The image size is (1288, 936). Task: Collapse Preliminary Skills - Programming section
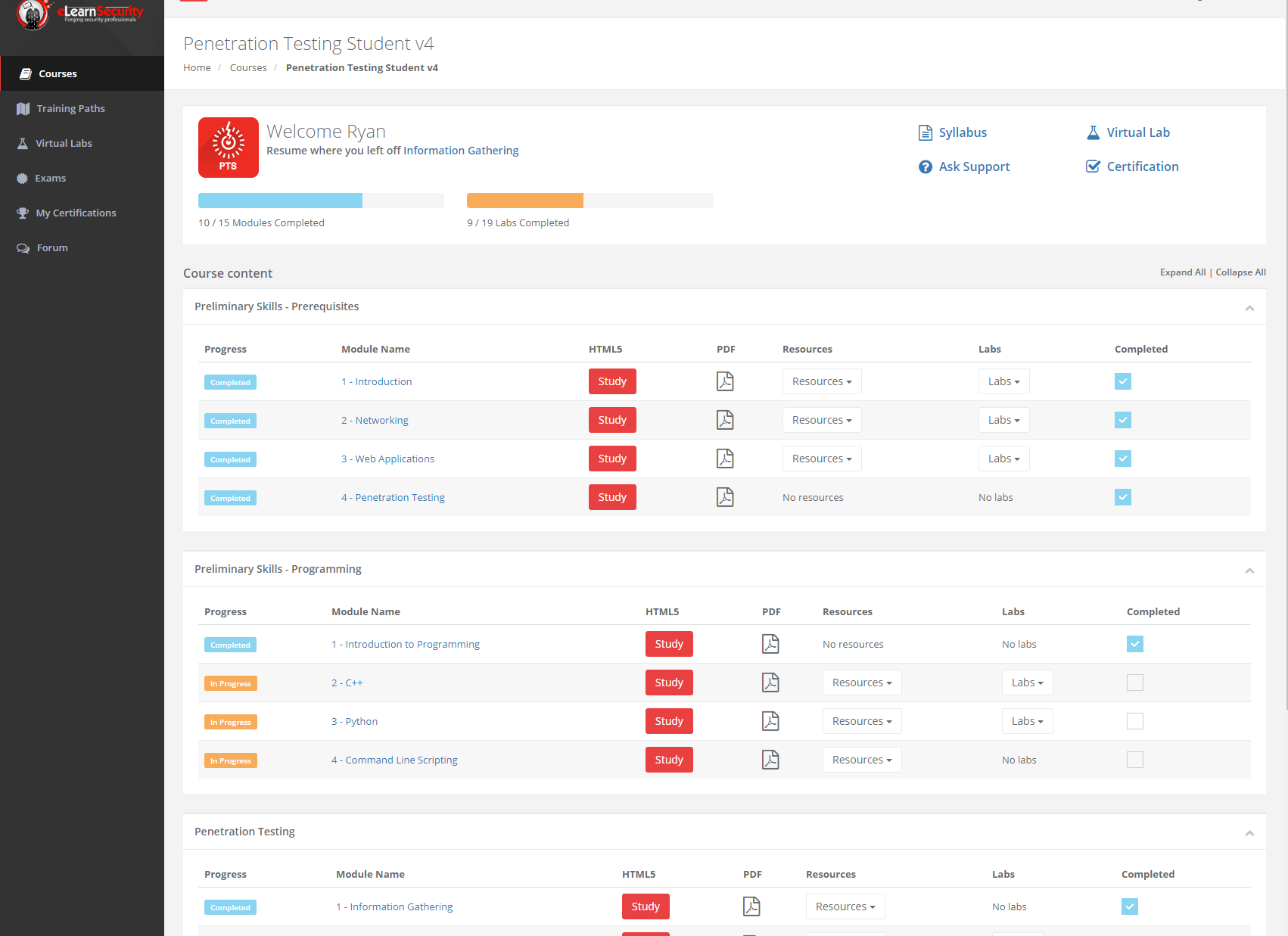coord(1249,571)
